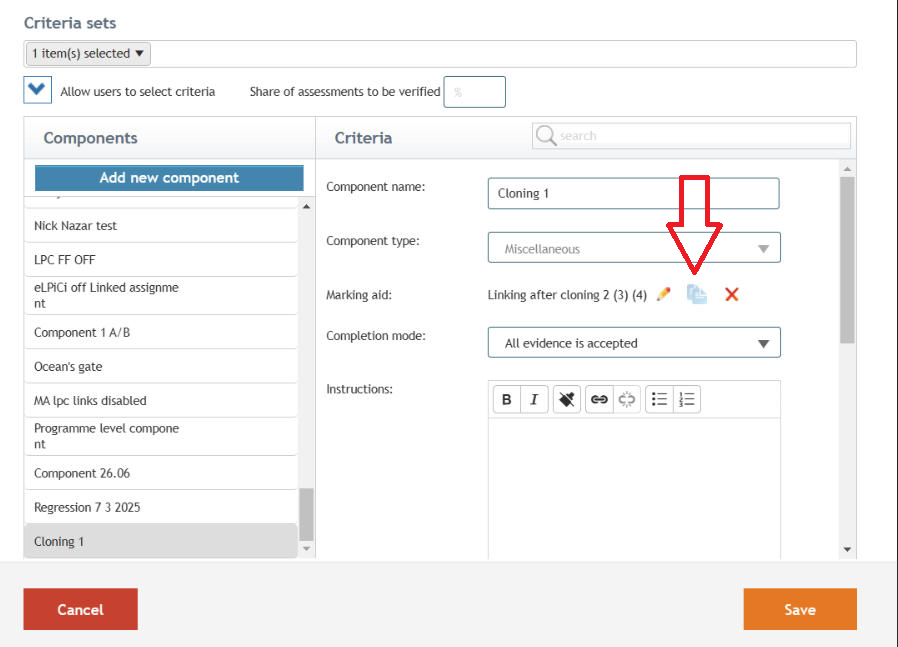Open the Component type Miscellaneous dropdown
The height and width of the screenshot is (647, 898).
pyautogui.click(x=634, y=247)
